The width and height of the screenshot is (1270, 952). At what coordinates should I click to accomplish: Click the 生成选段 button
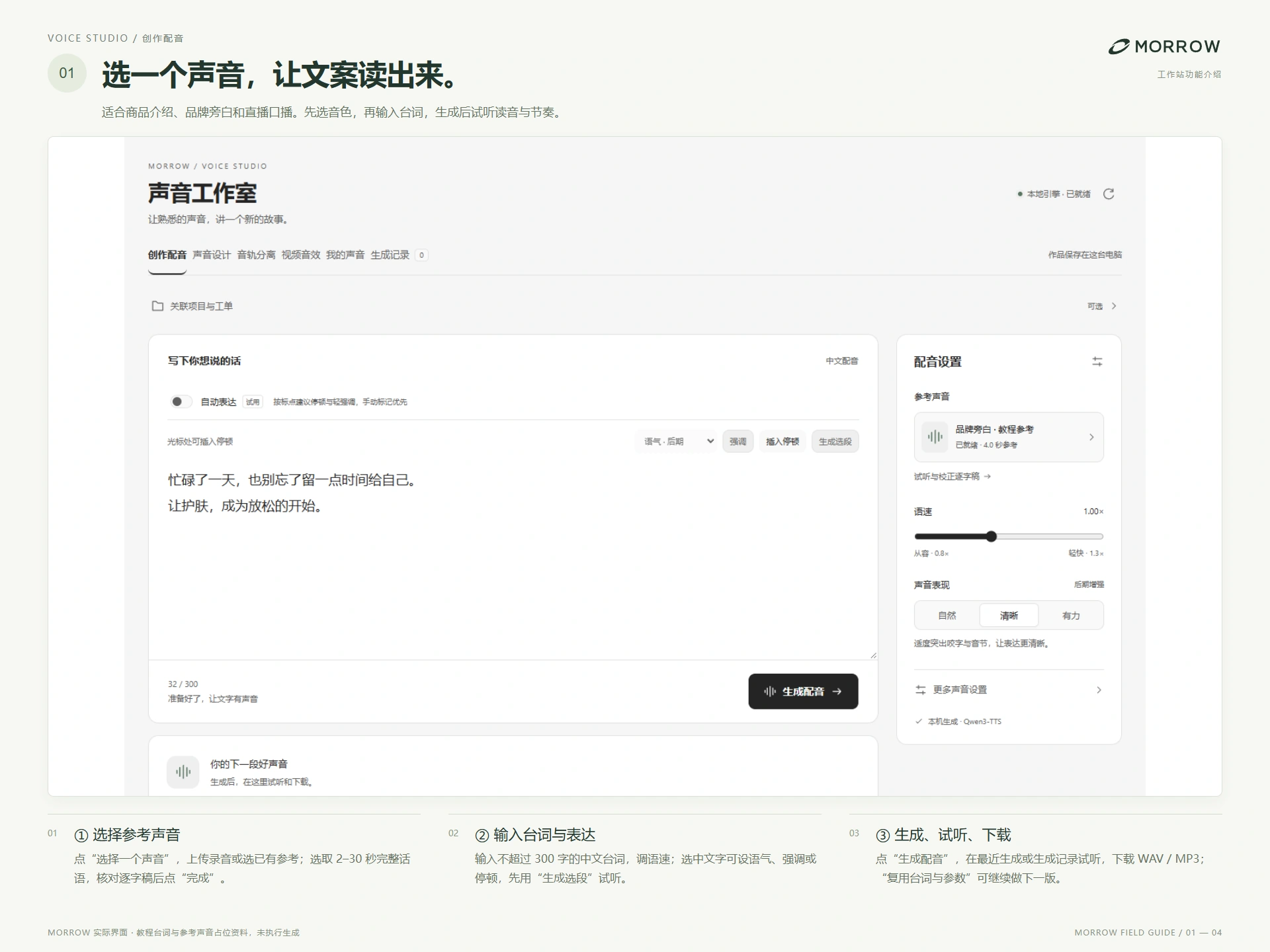click(835, 441)
